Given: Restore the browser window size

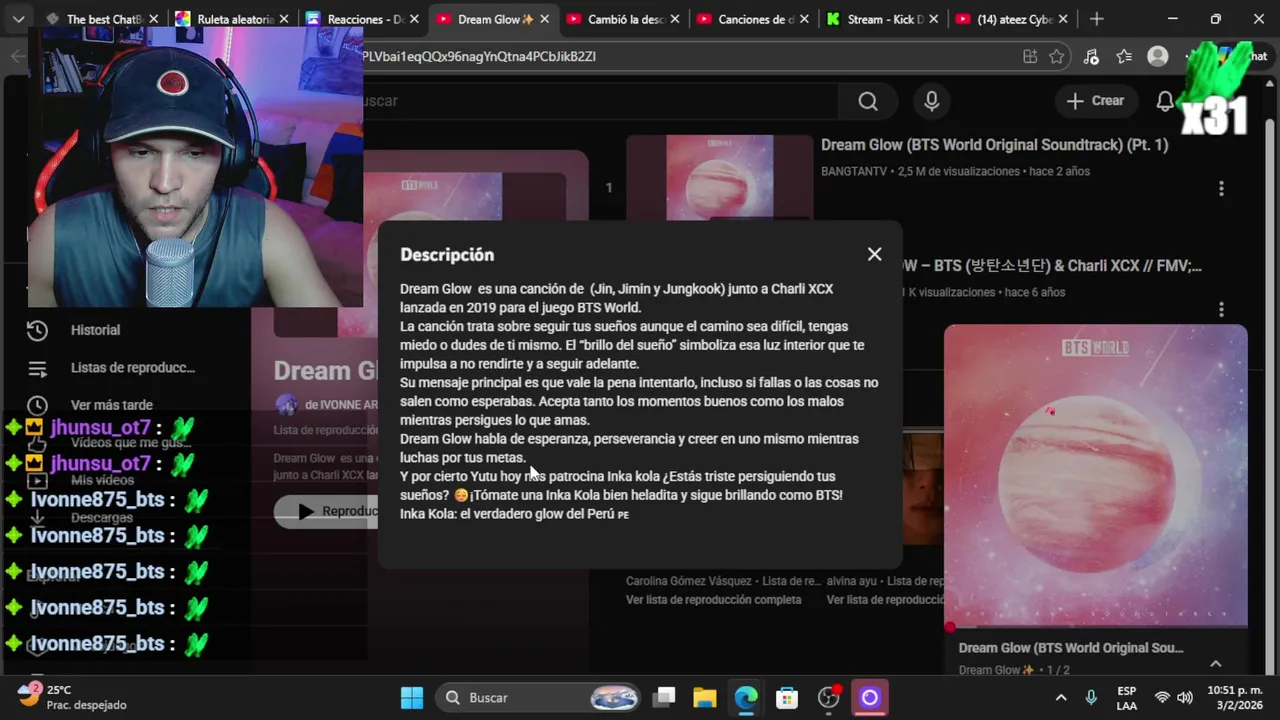Looking at the screenshot, I should click(1216, 19).
